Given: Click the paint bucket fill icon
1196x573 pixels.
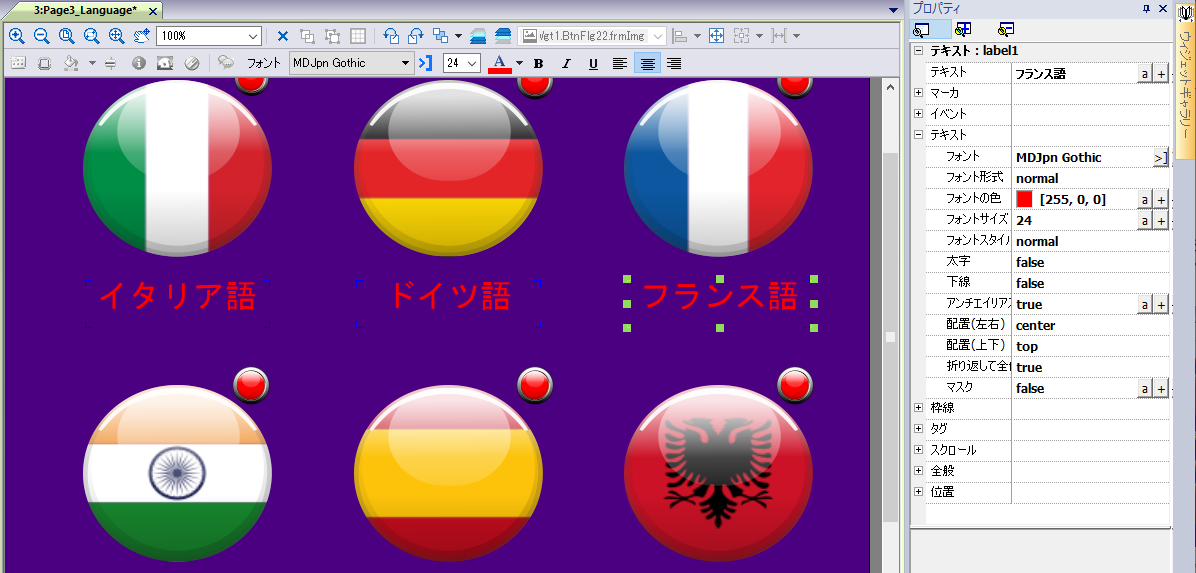Looking at the screenshot, I should 71,63.
